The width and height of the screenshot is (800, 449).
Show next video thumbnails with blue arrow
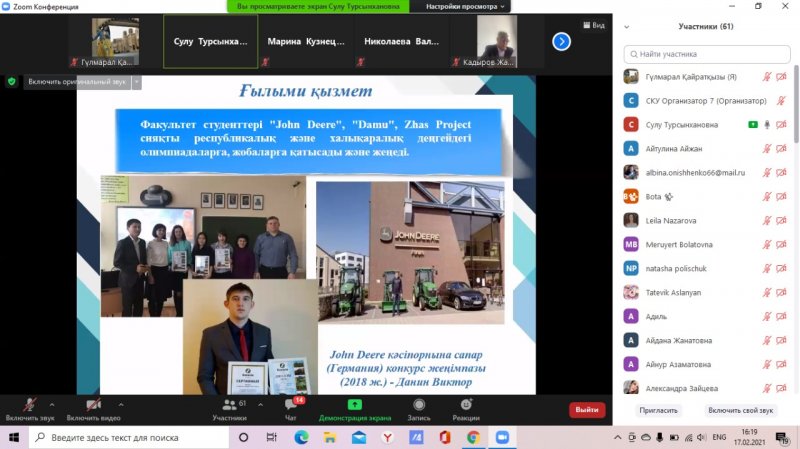(561, 41)
